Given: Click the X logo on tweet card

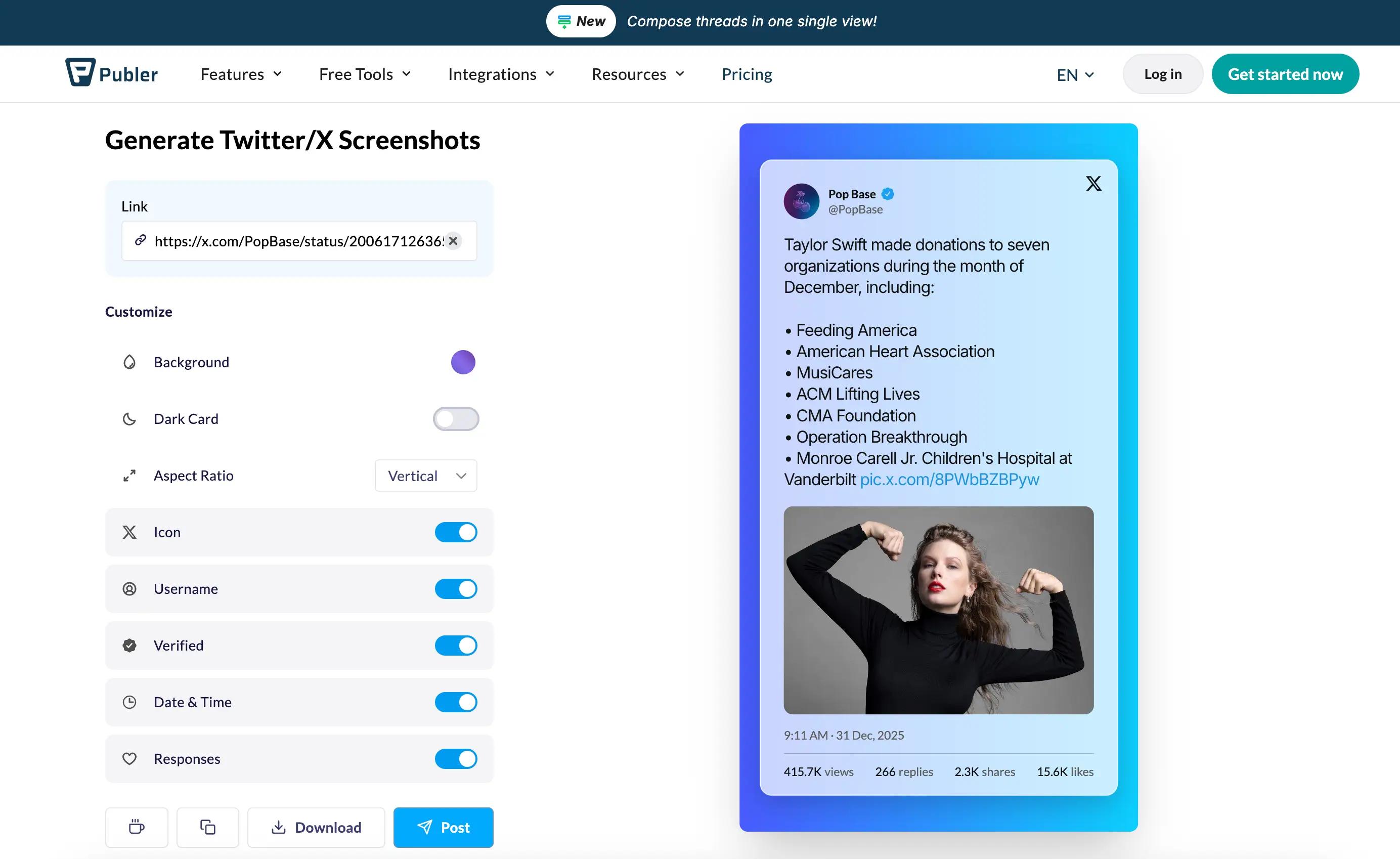Looking at the screenshot, I should (1093, 184).
